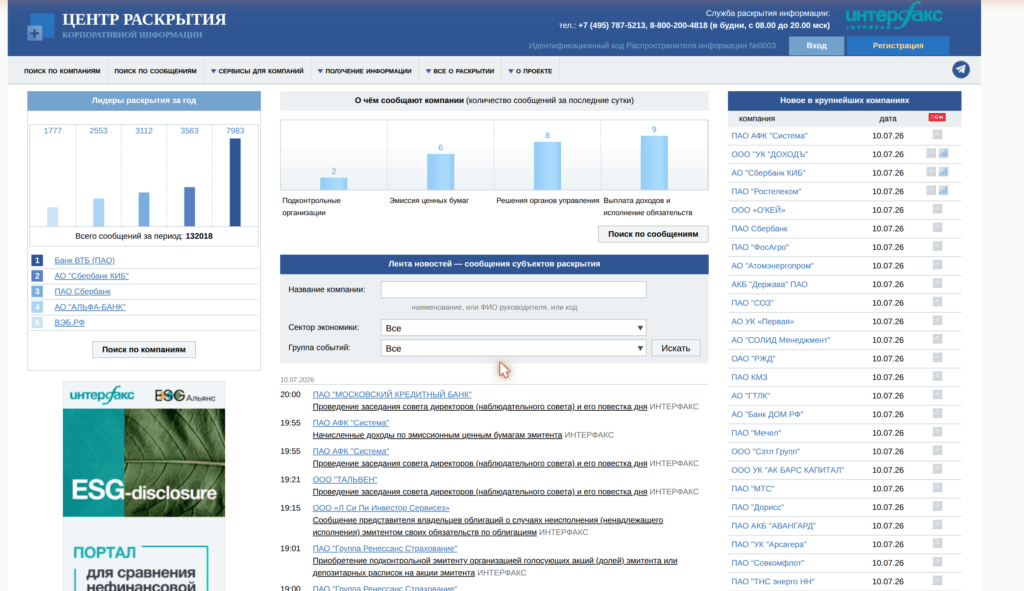Image resolution: width=1024 pixels, height=591 pixels.
Task: Open message icon for ОАО "РЖД" row
Action: (937, 357)
